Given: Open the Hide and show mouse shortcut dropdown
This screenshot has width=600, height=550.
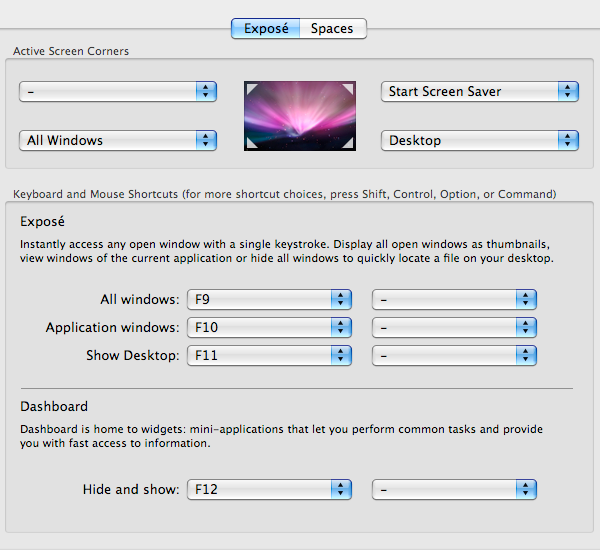Looking at the screenshot, I should coord(454,490).
